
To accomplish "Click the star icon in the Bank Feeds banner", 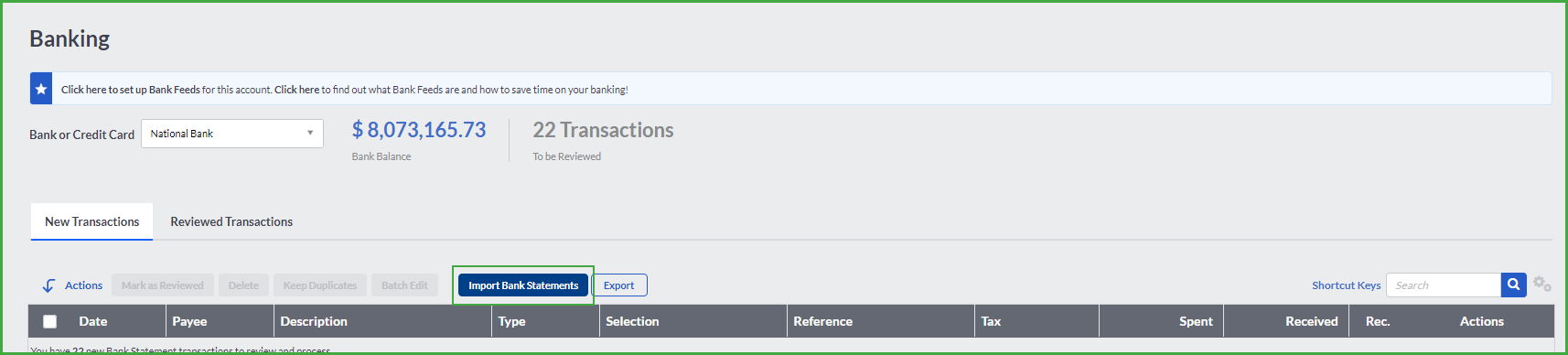I will click(x=41, y=89).
